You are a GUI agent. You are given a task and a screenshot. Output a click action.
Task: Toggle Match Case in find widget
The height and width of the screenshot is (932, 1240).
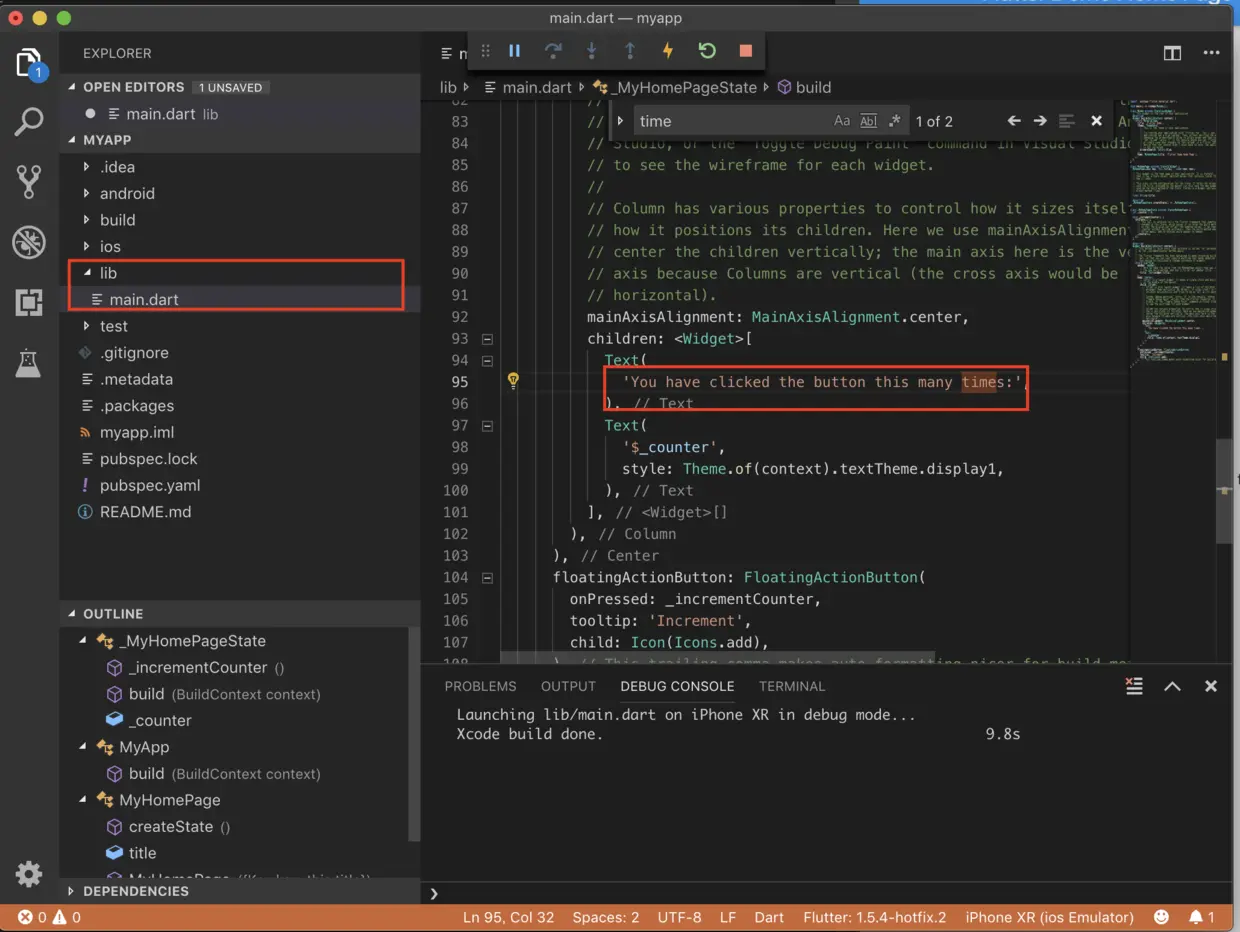tap(842, 121)
